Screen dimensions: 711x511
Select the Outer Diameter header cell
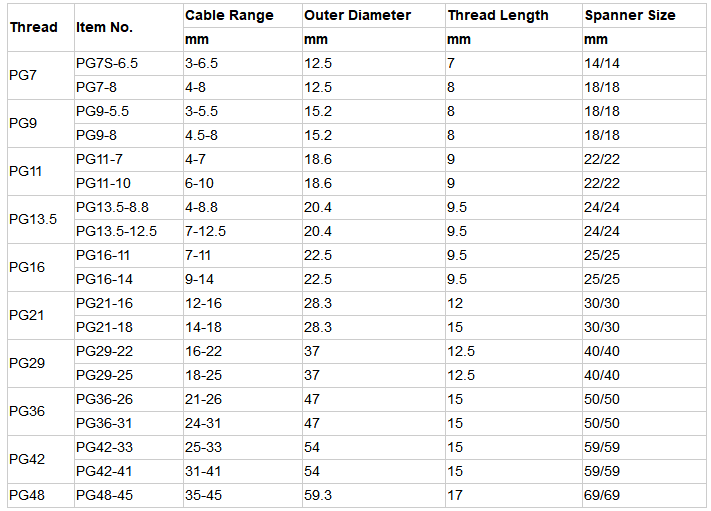(357, 16)
